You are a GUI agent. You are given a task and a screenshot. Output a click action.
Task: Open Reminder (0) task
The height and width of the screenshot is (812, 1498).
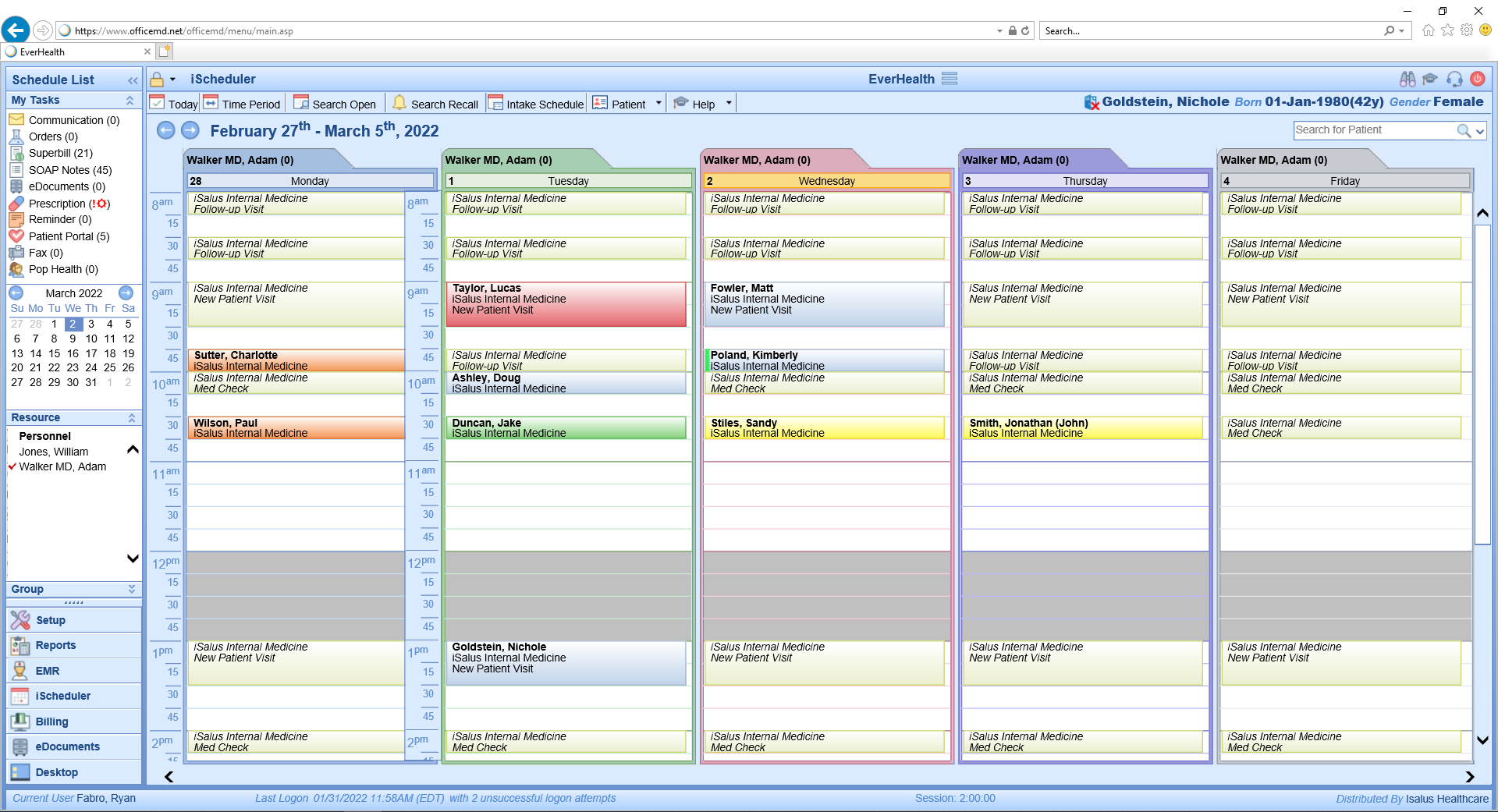51,219
